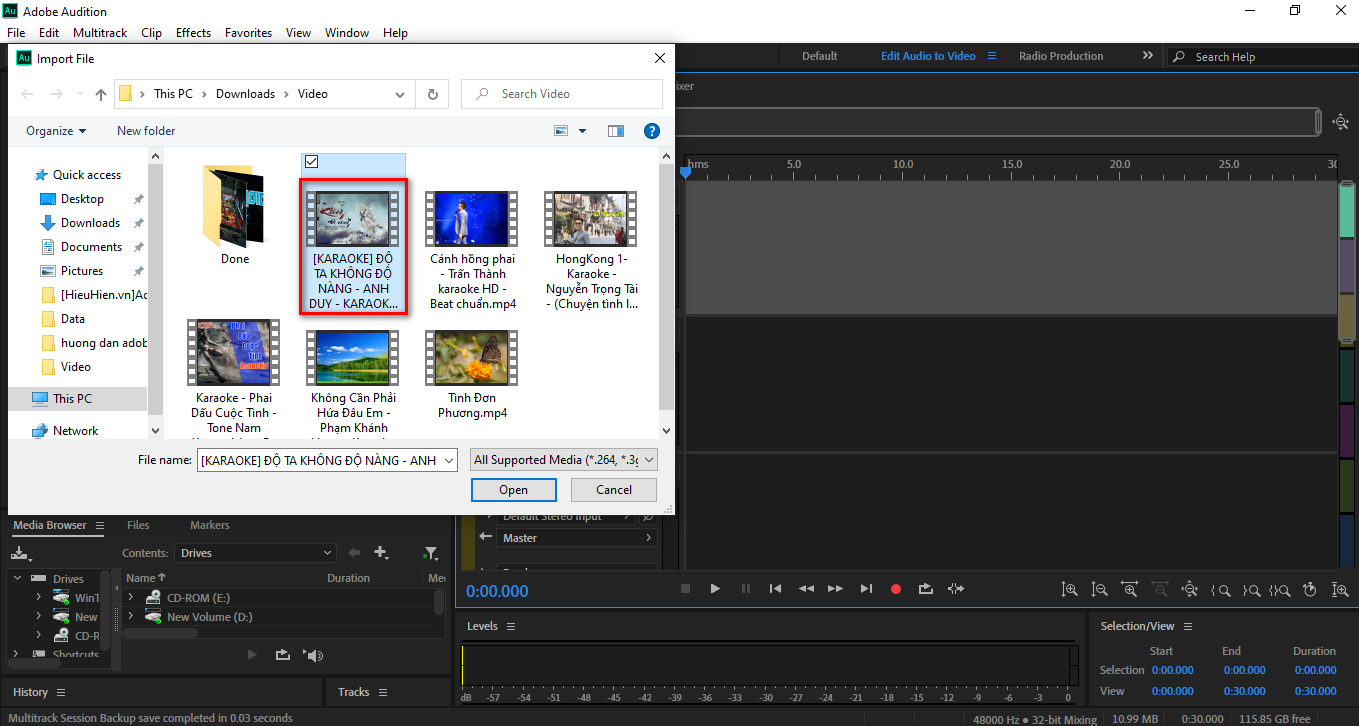Click the Import file icon in Media Browser
The height and width of the screenshot is (726, 1359).
click(x=20, y=553)
